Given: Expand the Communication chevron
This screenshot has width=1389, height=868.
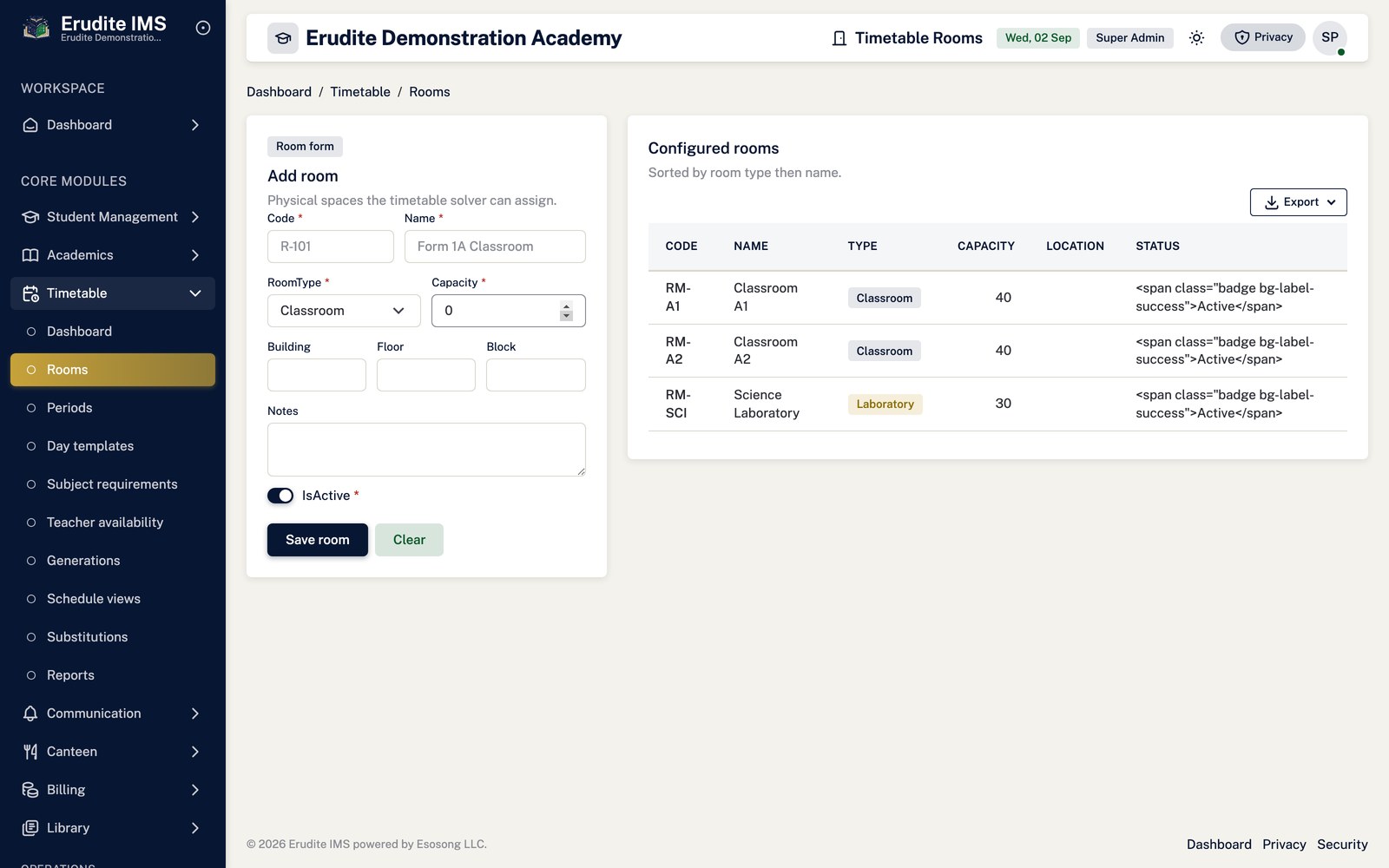Looking at the screenshot, I should click(195, 713).
